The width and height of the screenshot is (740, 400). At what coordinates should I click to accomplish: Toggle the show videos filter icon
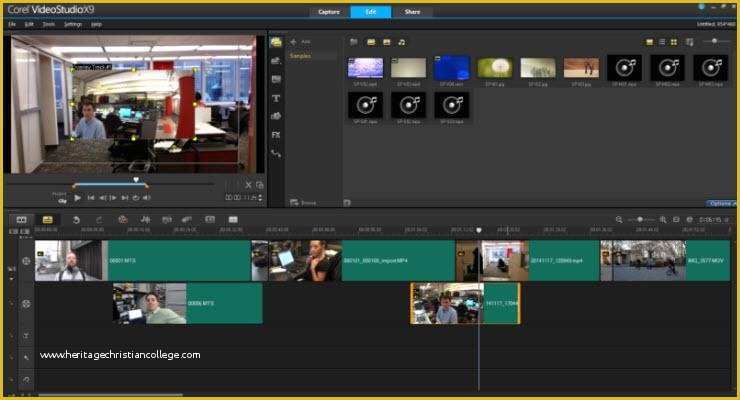371,42
